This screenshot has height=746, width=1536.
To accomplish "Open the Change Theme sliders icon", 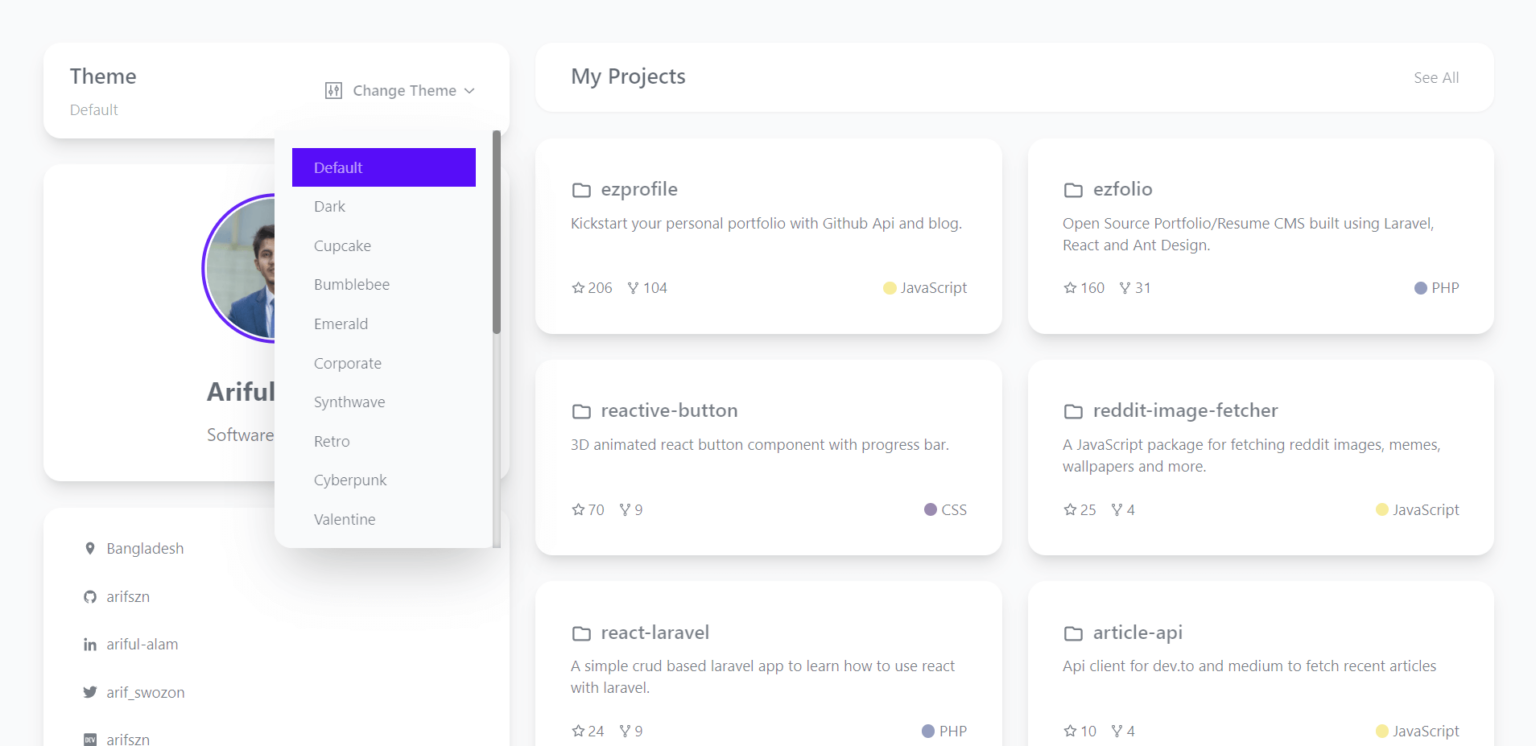I will [x=333, y=90].
